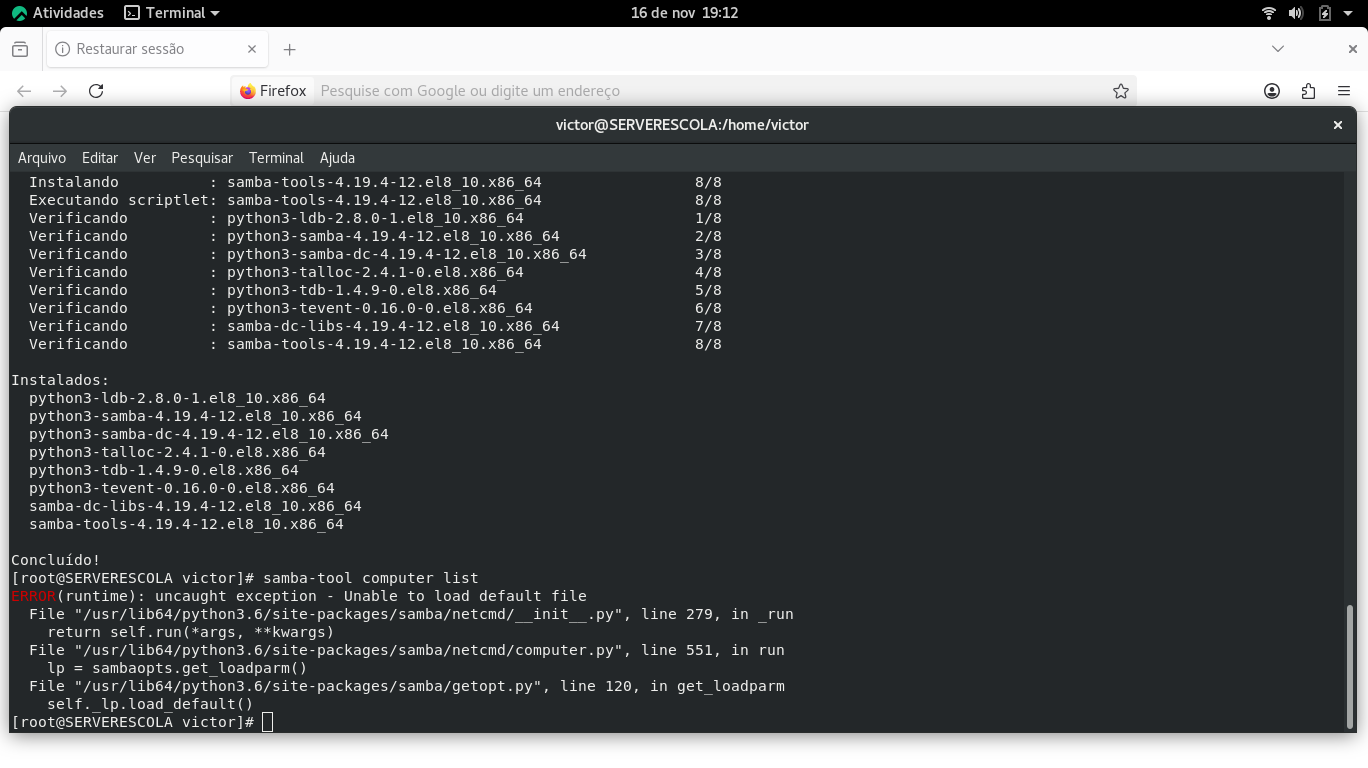The width and height of the screenshot is (1368, 768).
Task: Click the Firefox address search field
Action: click(700, 91)
